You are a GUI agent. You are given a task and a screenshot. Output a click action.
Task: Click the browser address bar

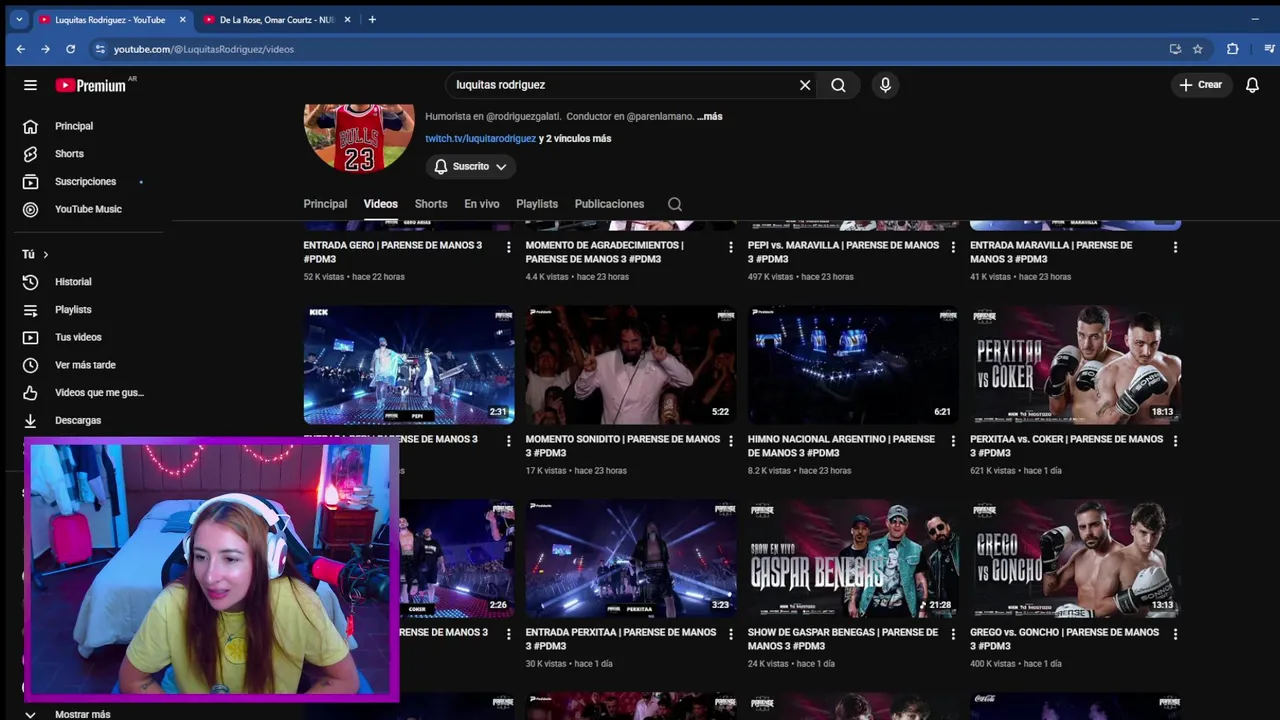point(630,49)
